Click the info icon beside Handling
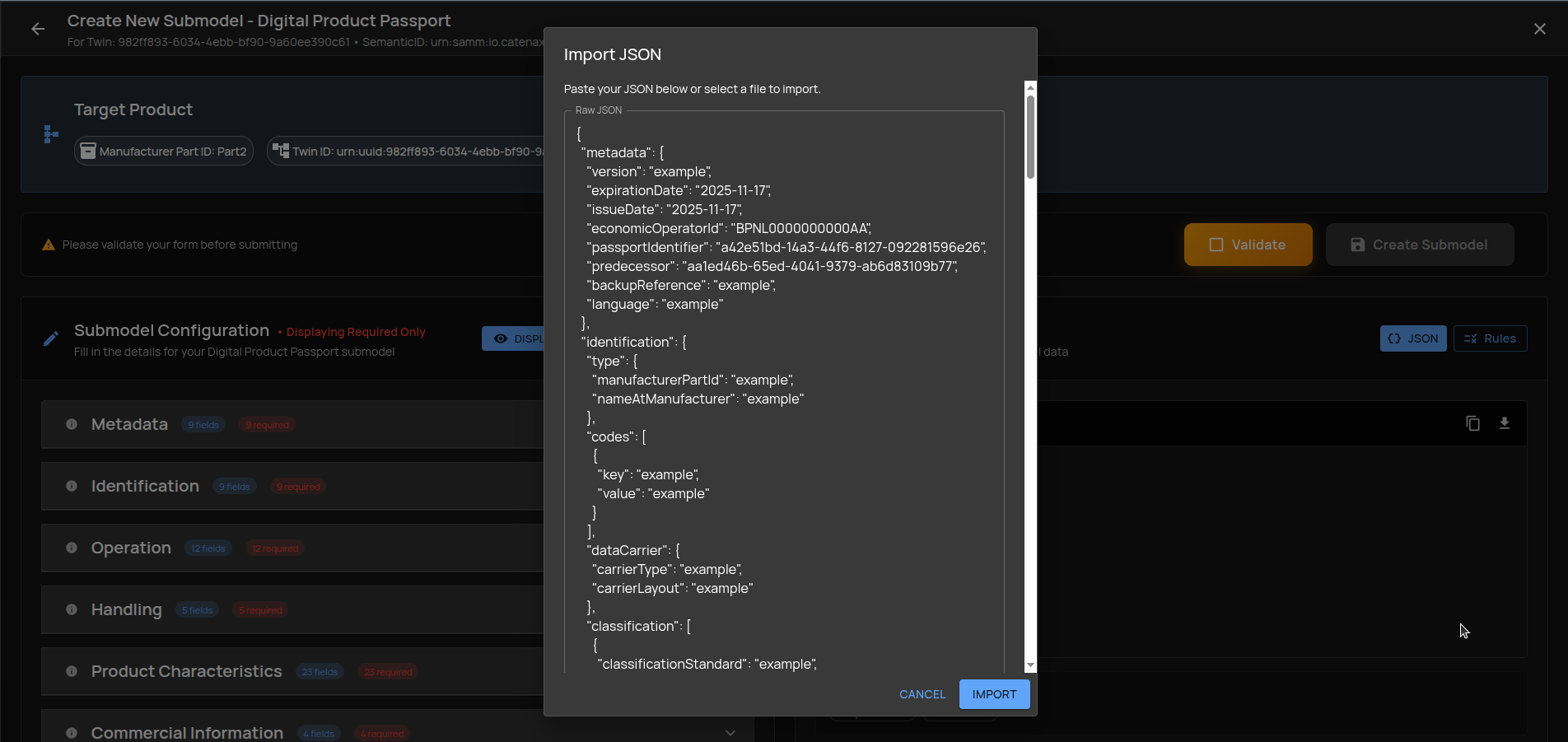Viewport: 1568px width, 742px height. tap(72, 609)
